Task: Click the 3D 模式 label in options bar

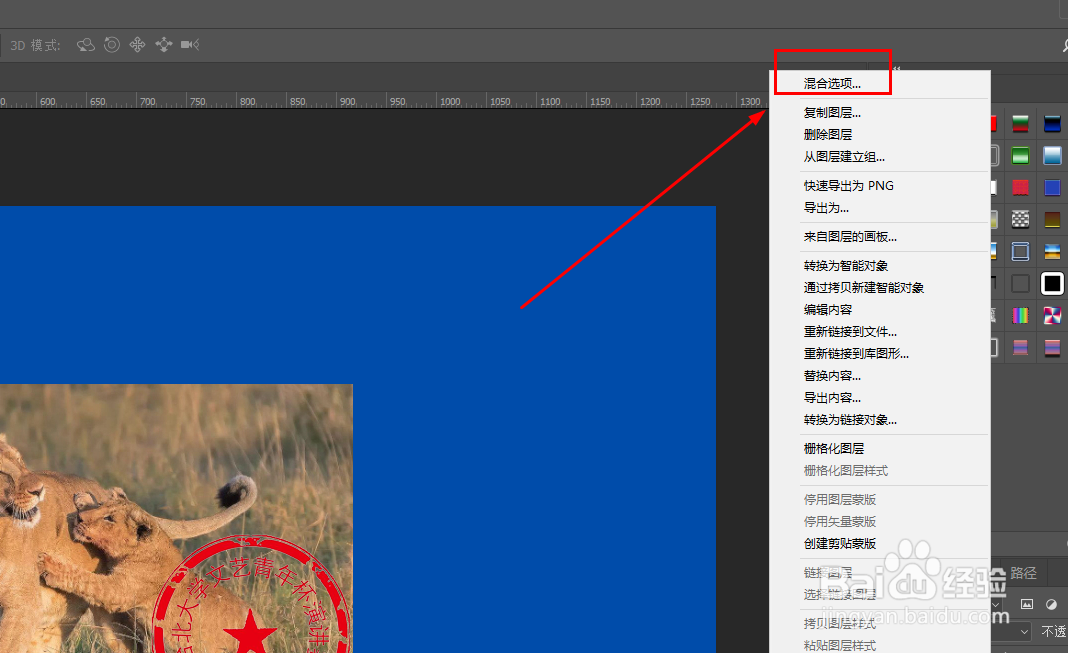Action: pos(35,46)
